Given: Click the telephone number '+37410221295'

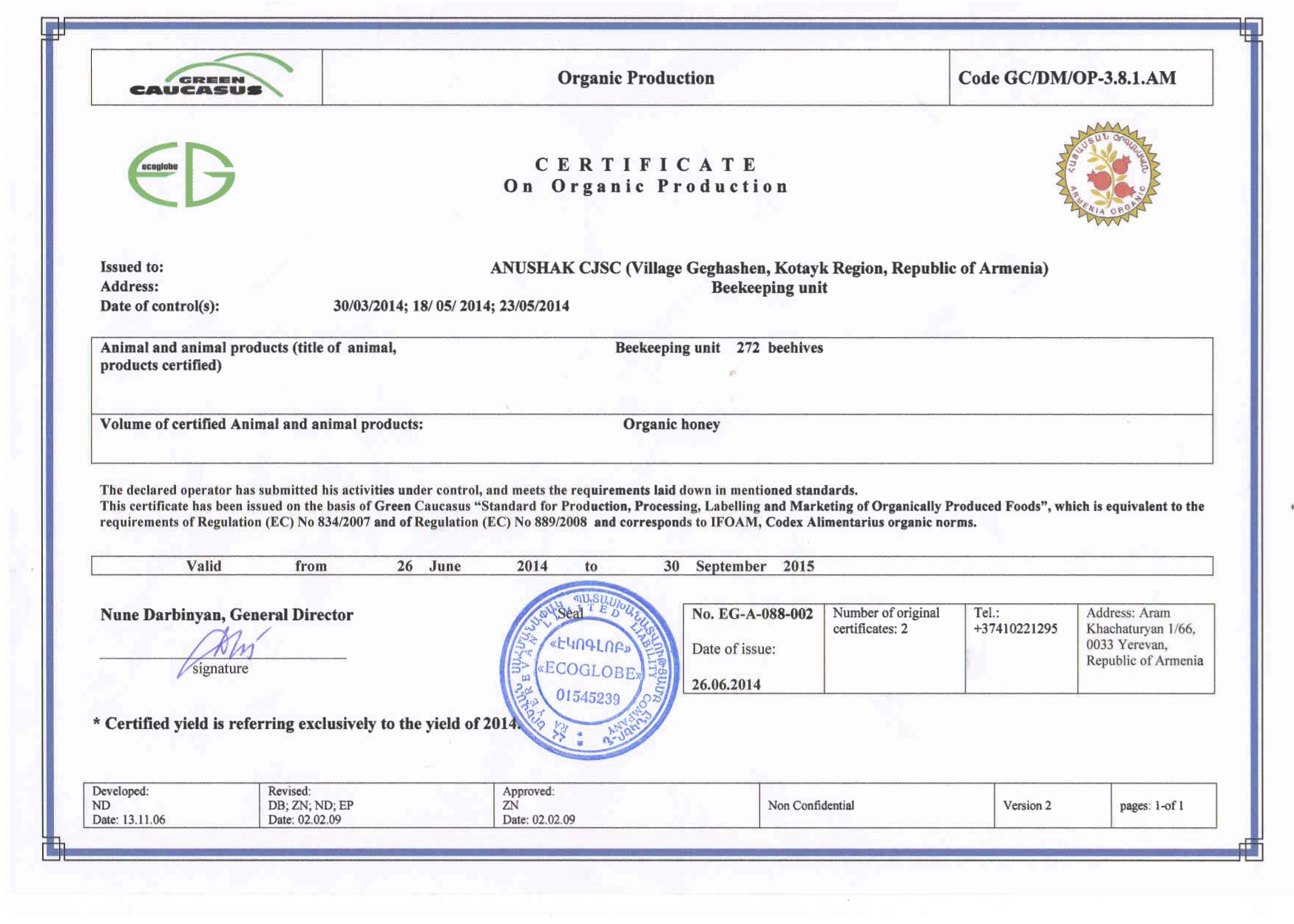Looking at the screenshot, I should pos(1015,629).
